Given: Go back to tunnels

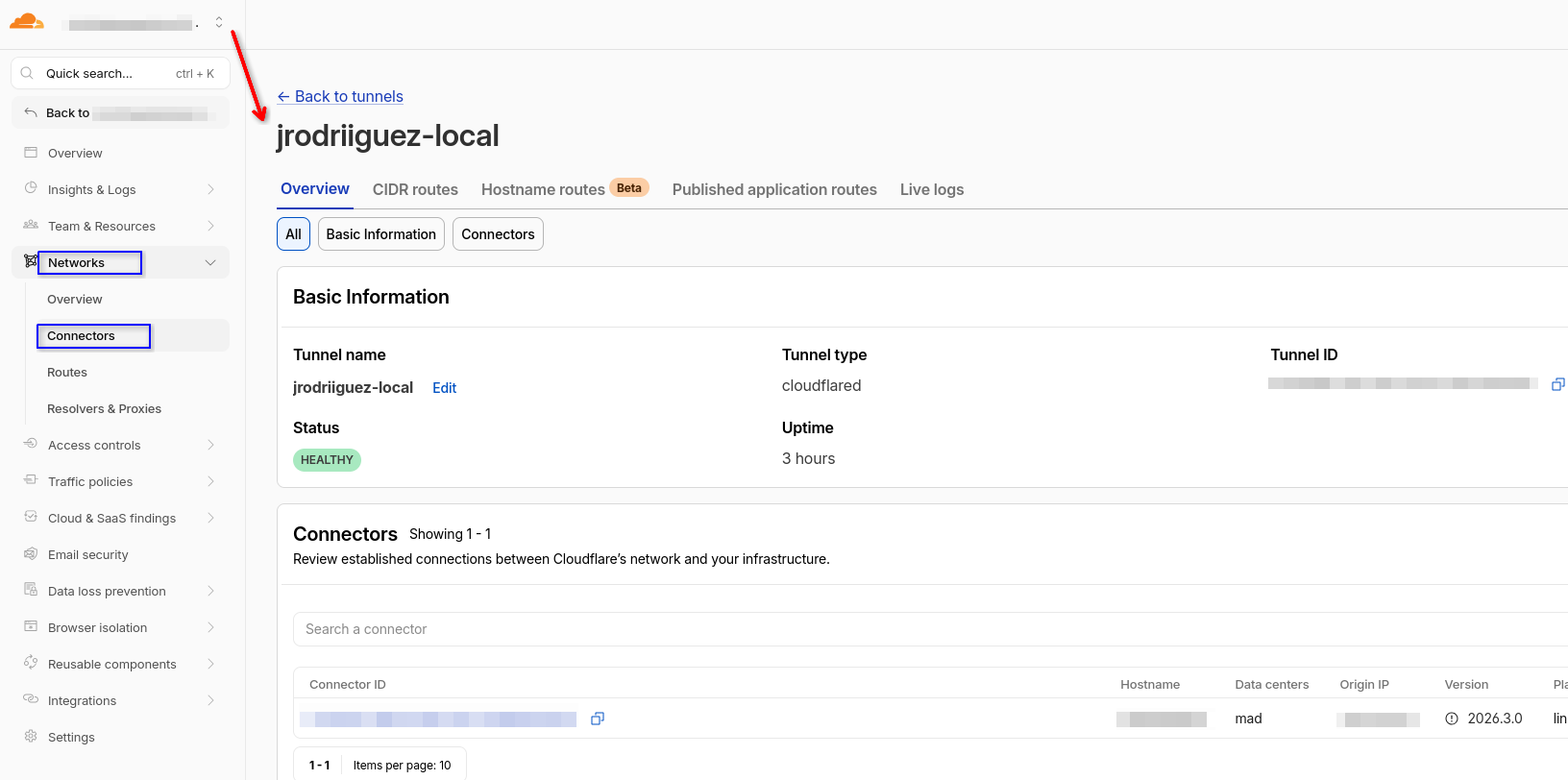Looking at the screenshot, I should tap(340, 96).
